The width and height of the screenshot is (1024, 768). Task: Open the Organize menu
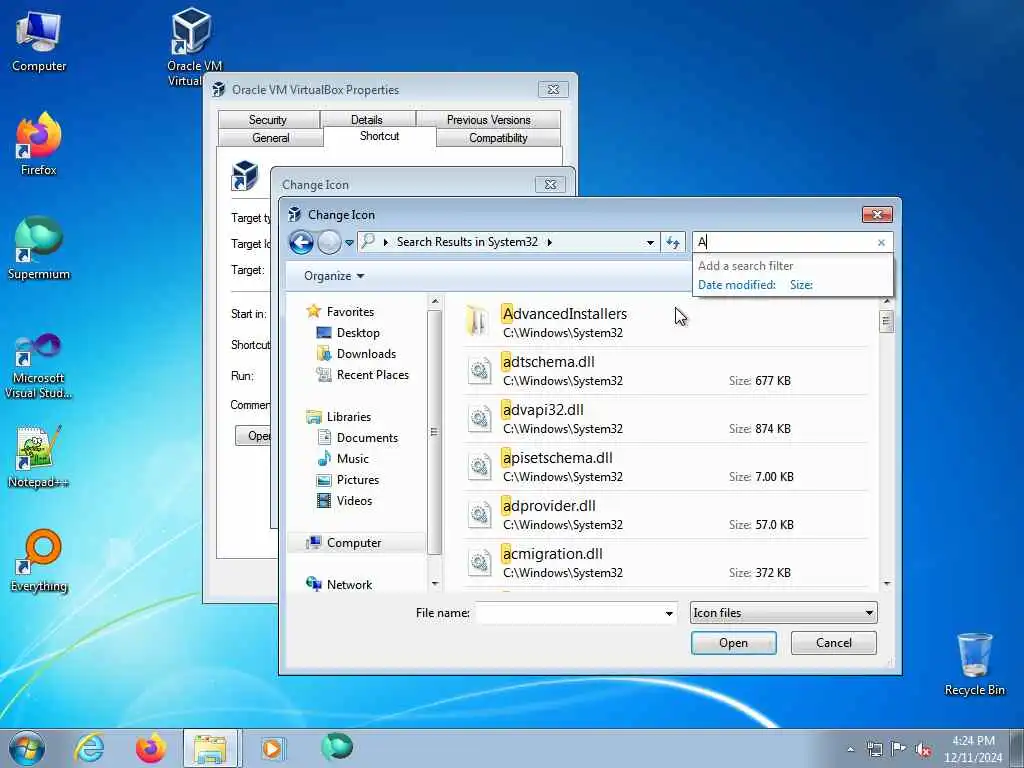(x=334, y=276)
